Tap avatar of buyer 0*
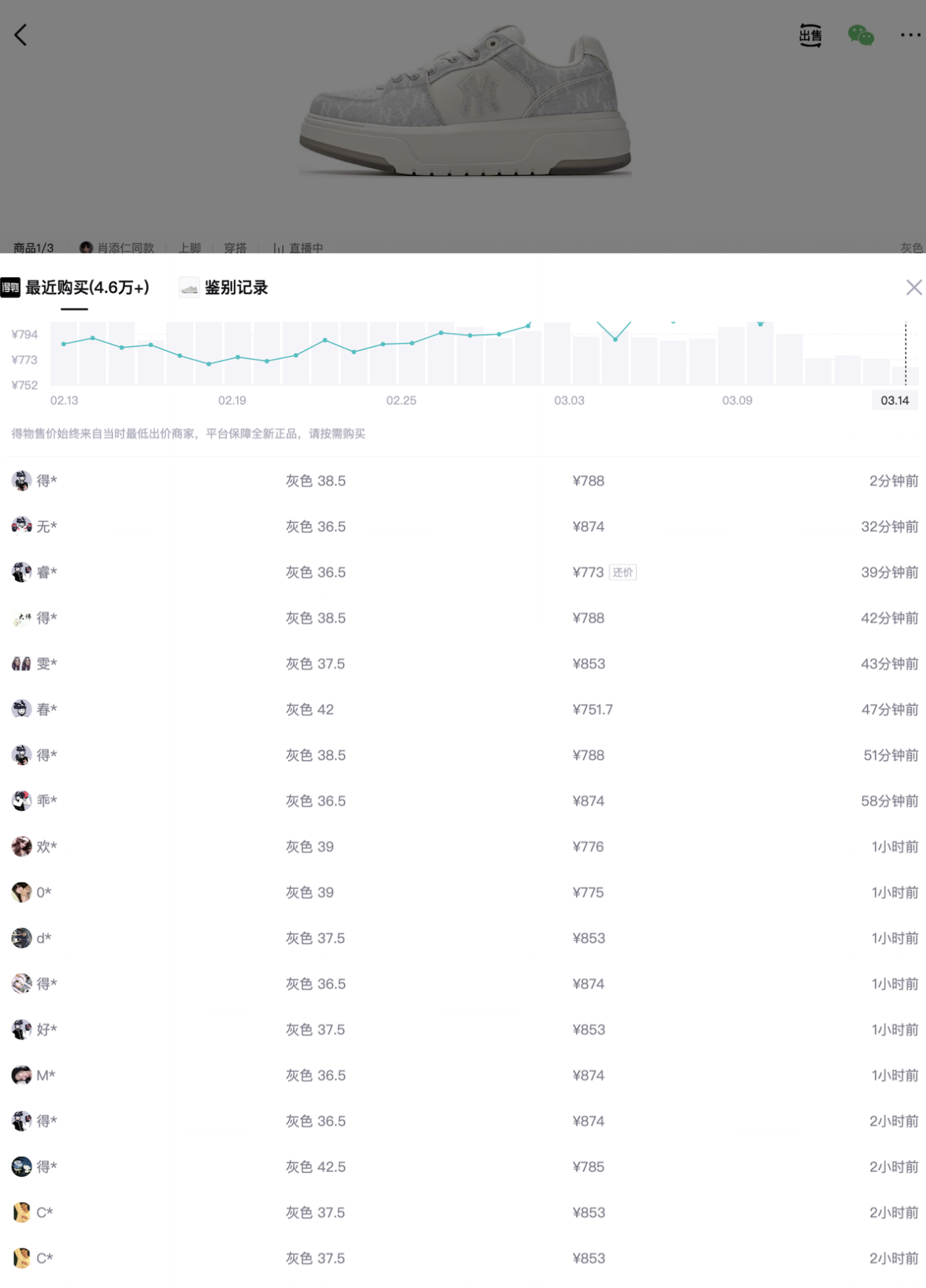The image size is (926, 1288). [22, 892]
